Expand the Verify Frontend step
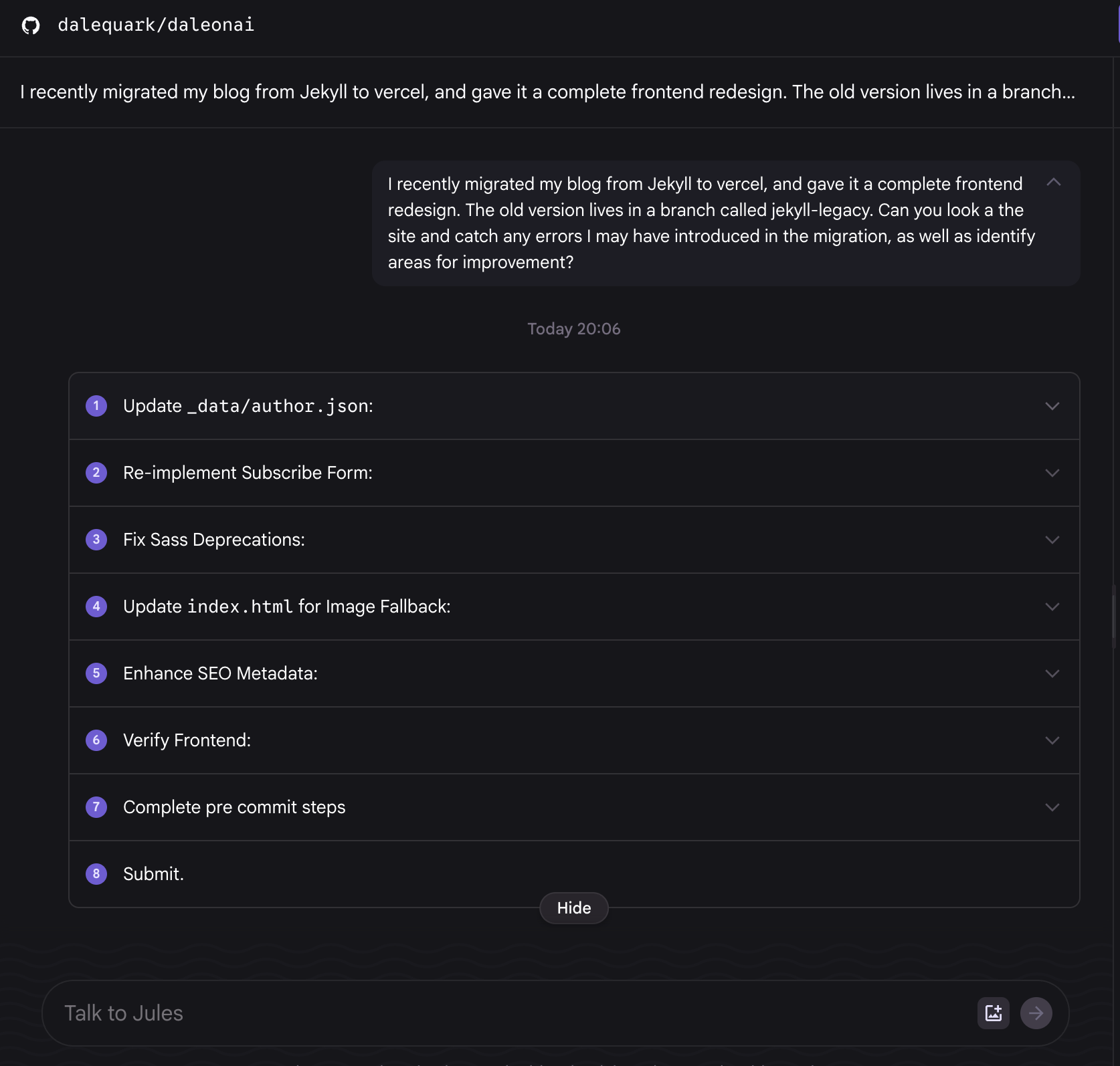This screenshot has height=1066, width=1120. (x=1052, y=741)
